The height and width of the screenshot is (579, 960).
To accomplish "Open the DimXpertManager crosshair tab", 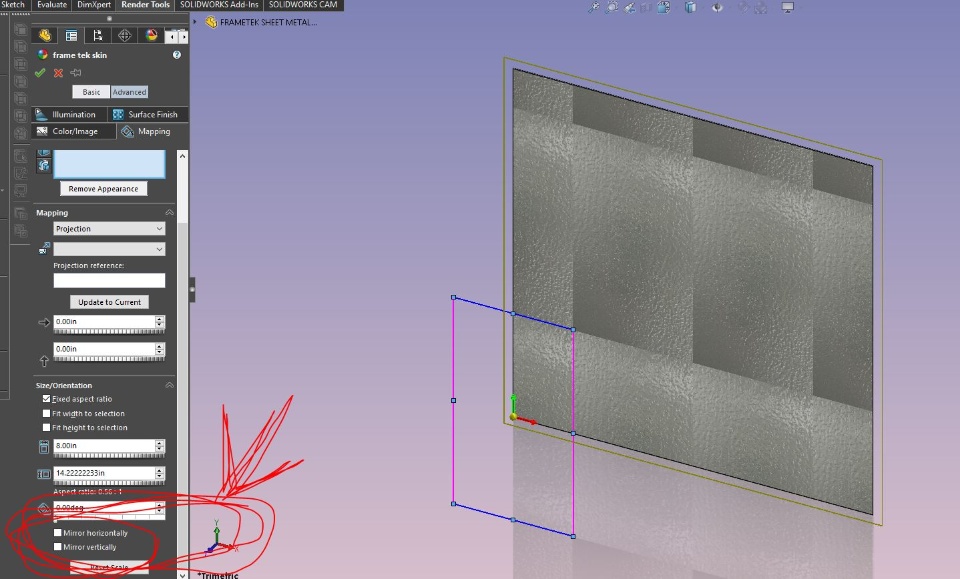I will [124, 35].
